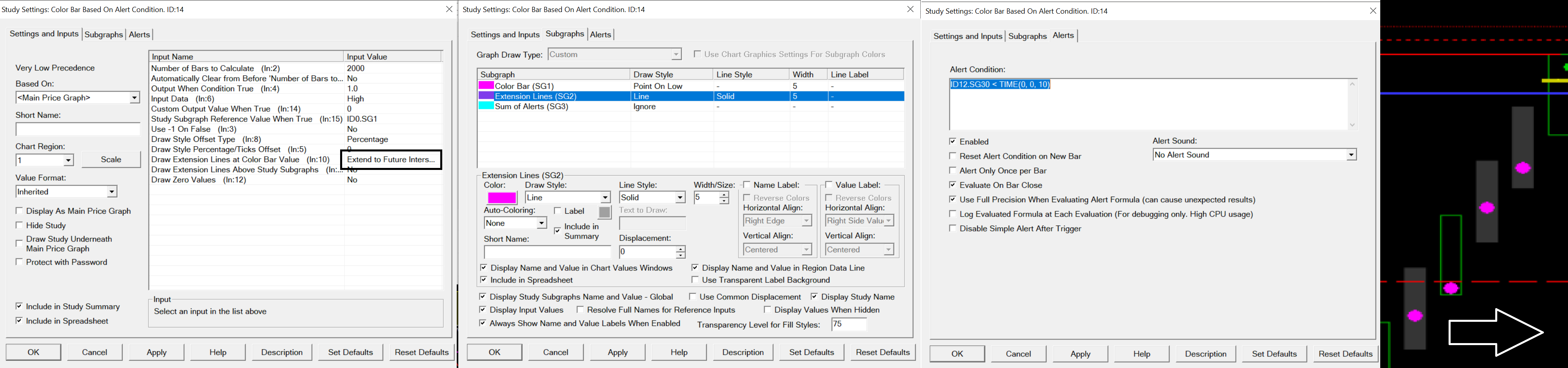Viewport: 1568px width, 368px height.
Task: Open Settings and Inputs tab in right dialog
Action: [x=967, y=37]
